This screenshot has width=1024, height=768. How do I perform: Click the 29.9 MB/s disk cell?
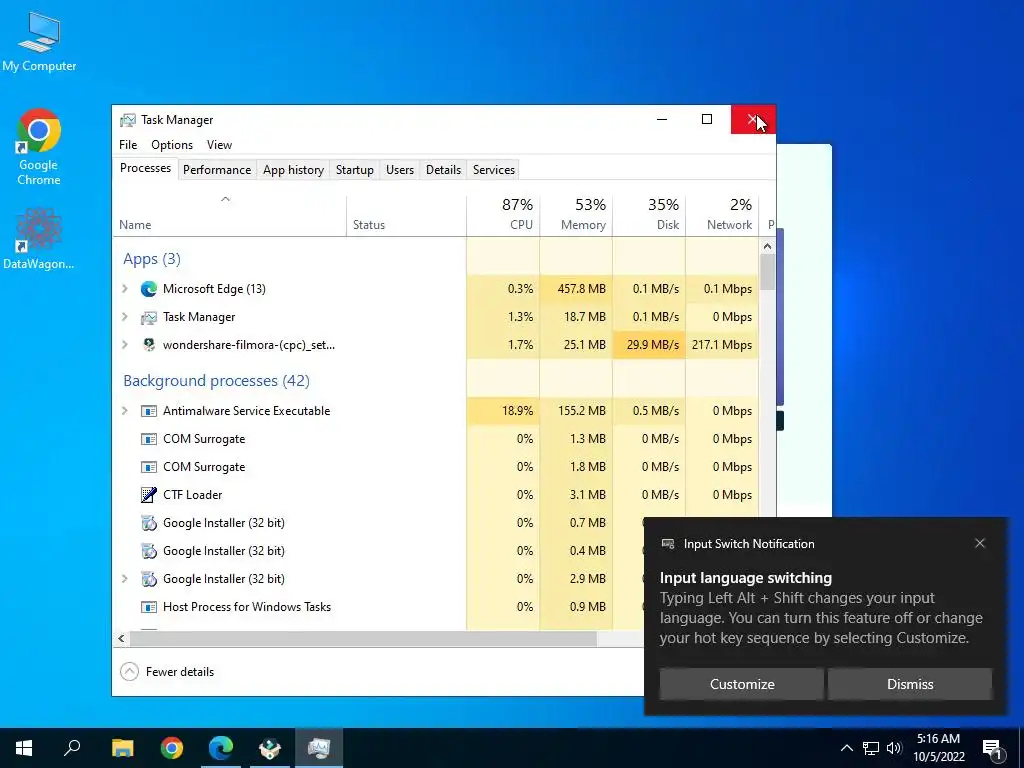[x=649, y=345]
